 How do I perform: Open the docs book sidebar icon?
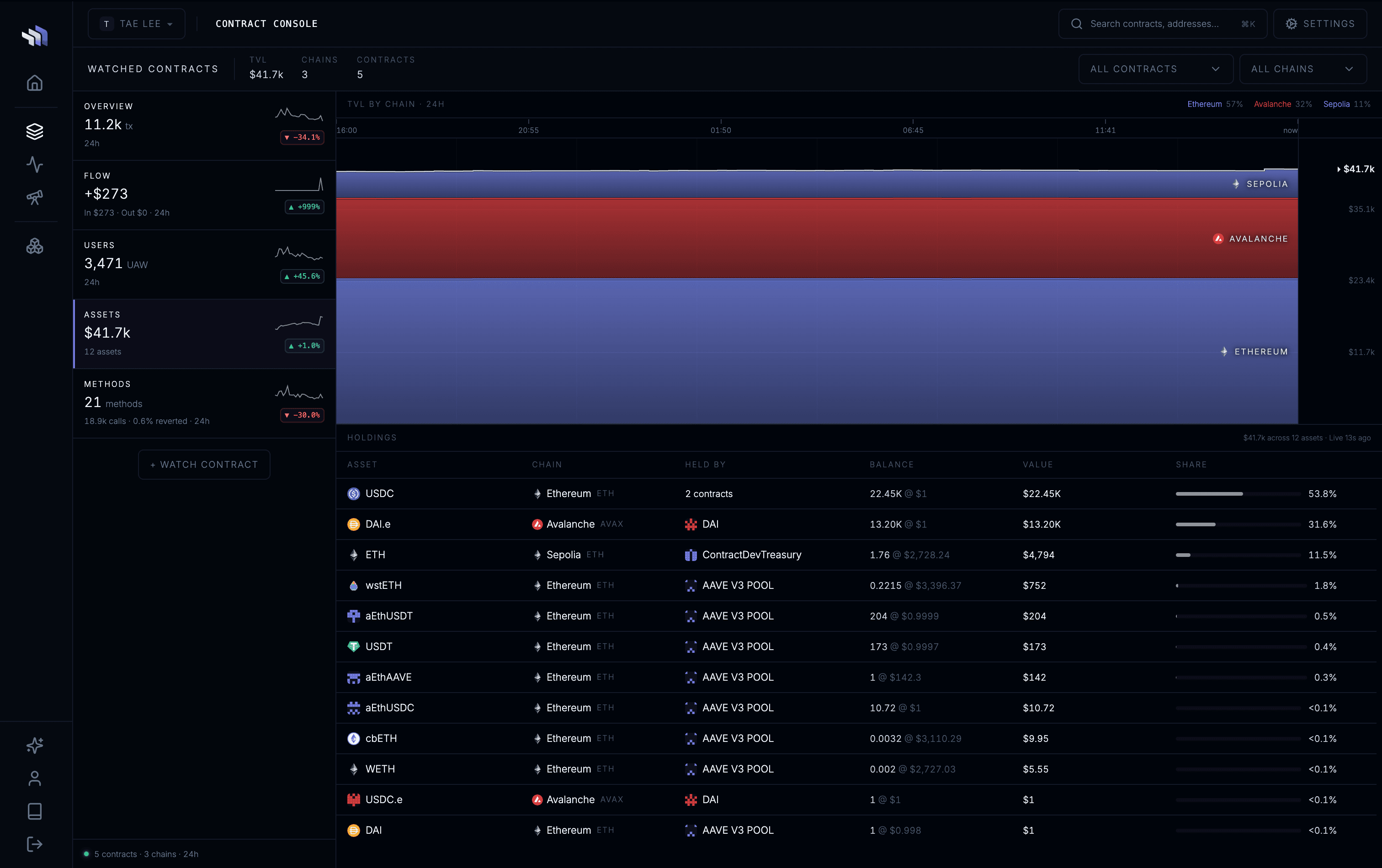pos(34,811)
